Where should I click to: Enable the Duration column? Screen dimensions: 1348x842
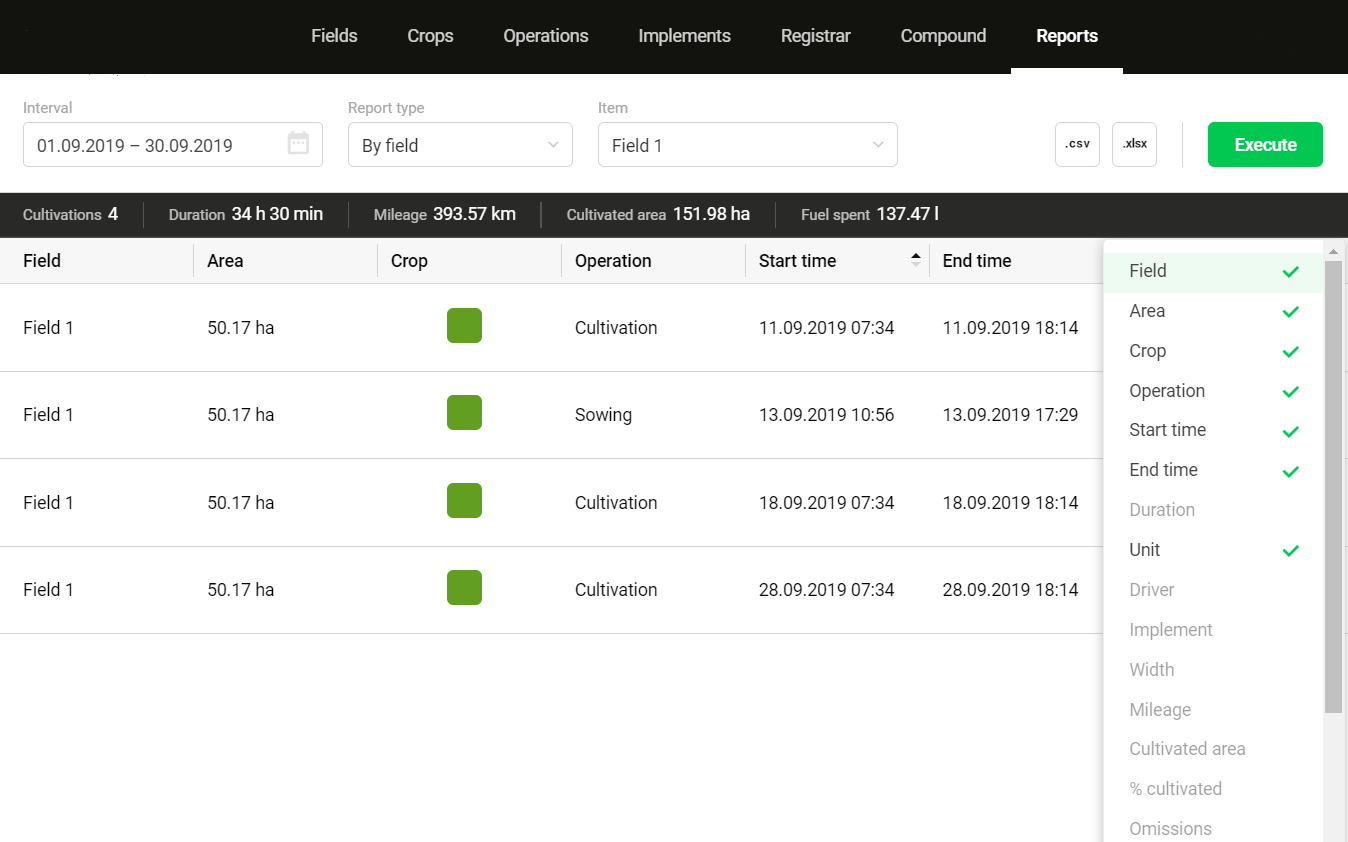click(1162, 510)
